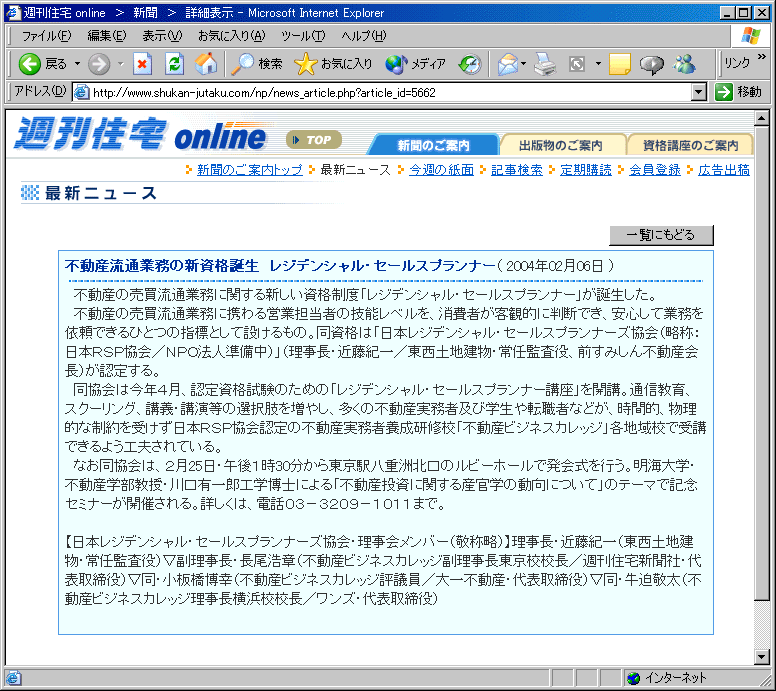Click the vertical scrollbar down arrow
The image size is (776, 691).
pyautogui.click(x=762, y=657)
